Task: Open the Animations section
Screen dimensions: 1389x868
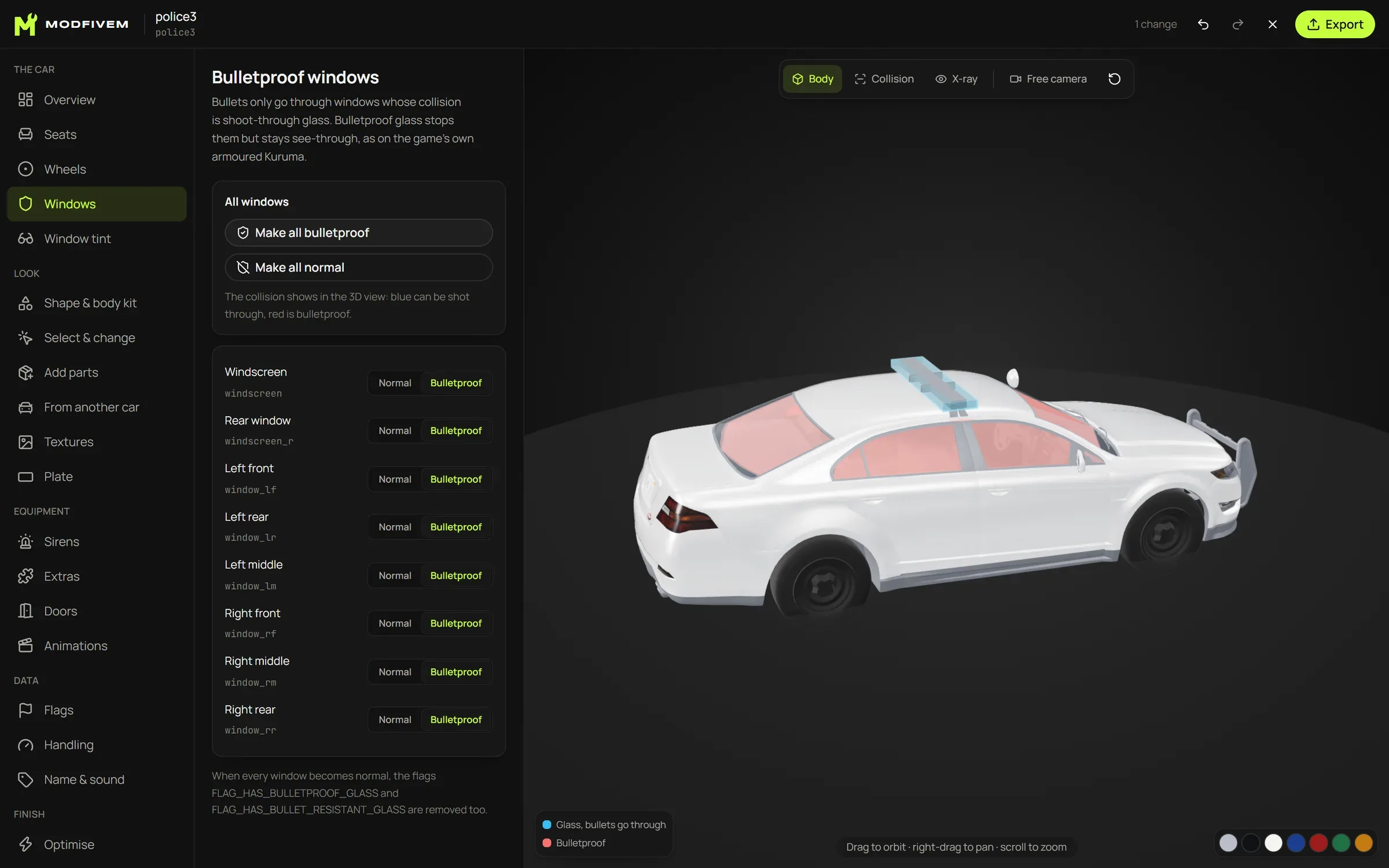Action: (x=97, y=646)
